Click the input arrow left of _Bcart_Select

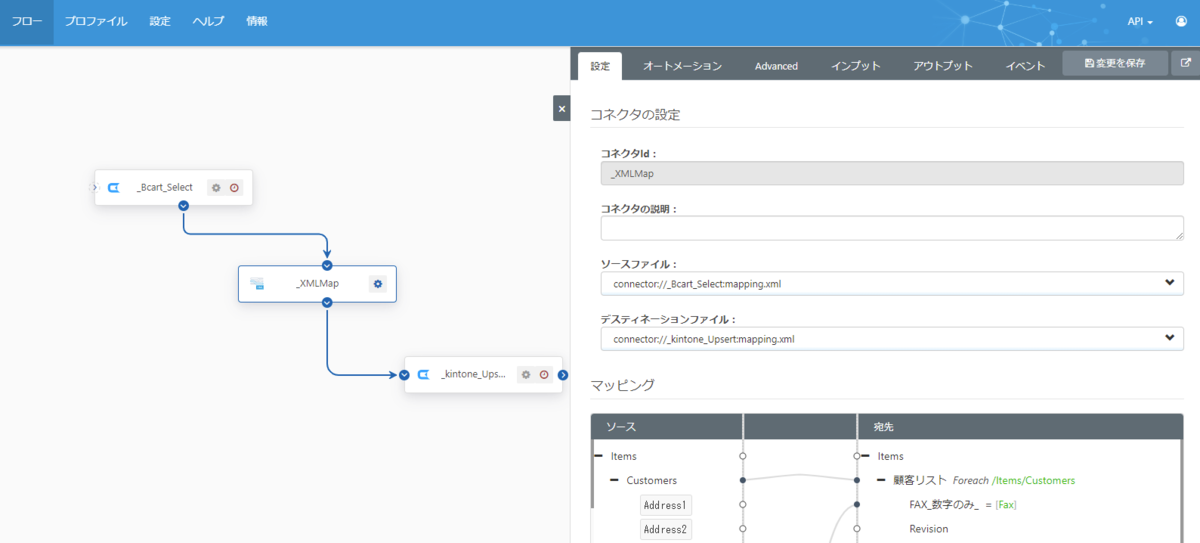95,187
